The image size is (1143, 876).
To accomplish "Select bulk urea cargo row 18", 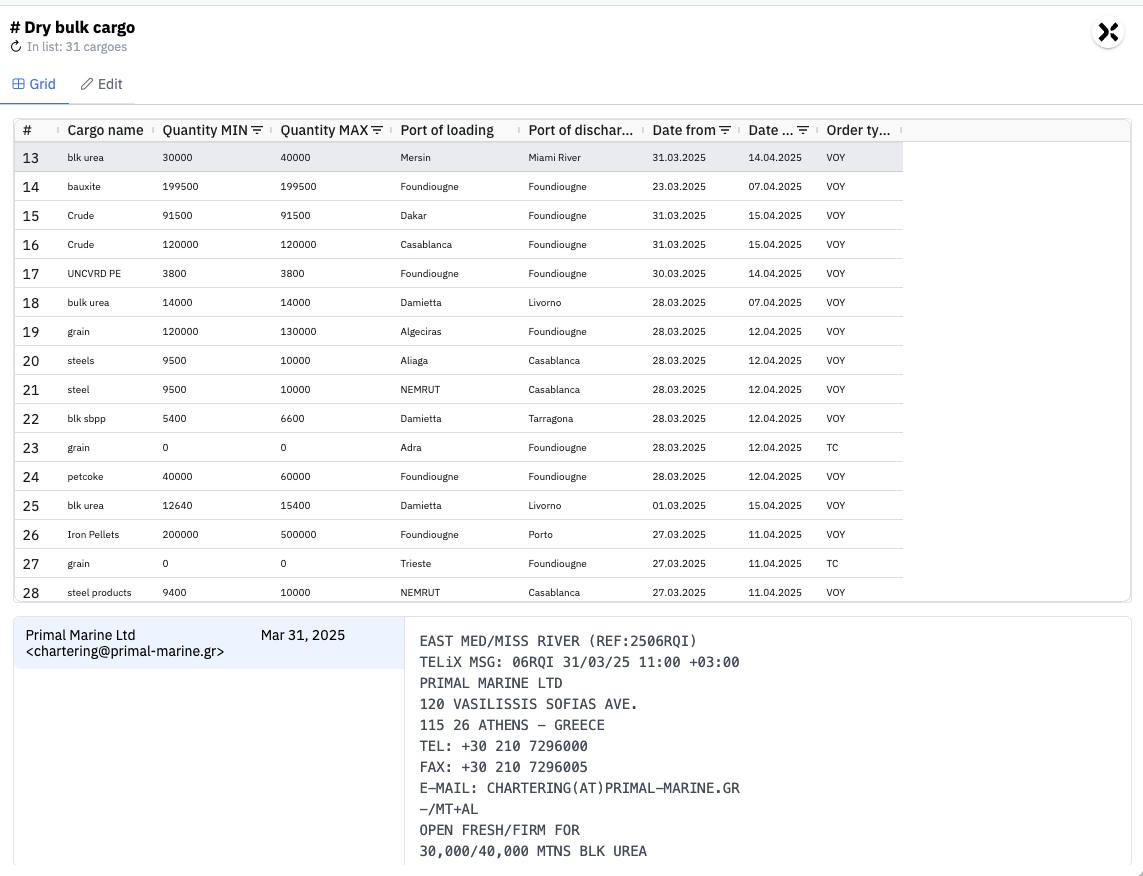I will [459, 302].
